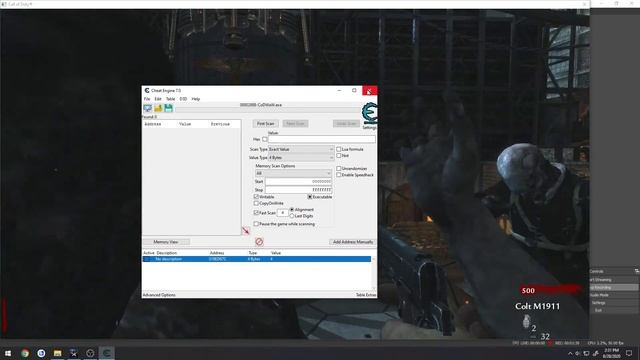Click Studio Mode in OBS controls

[613, 295]
